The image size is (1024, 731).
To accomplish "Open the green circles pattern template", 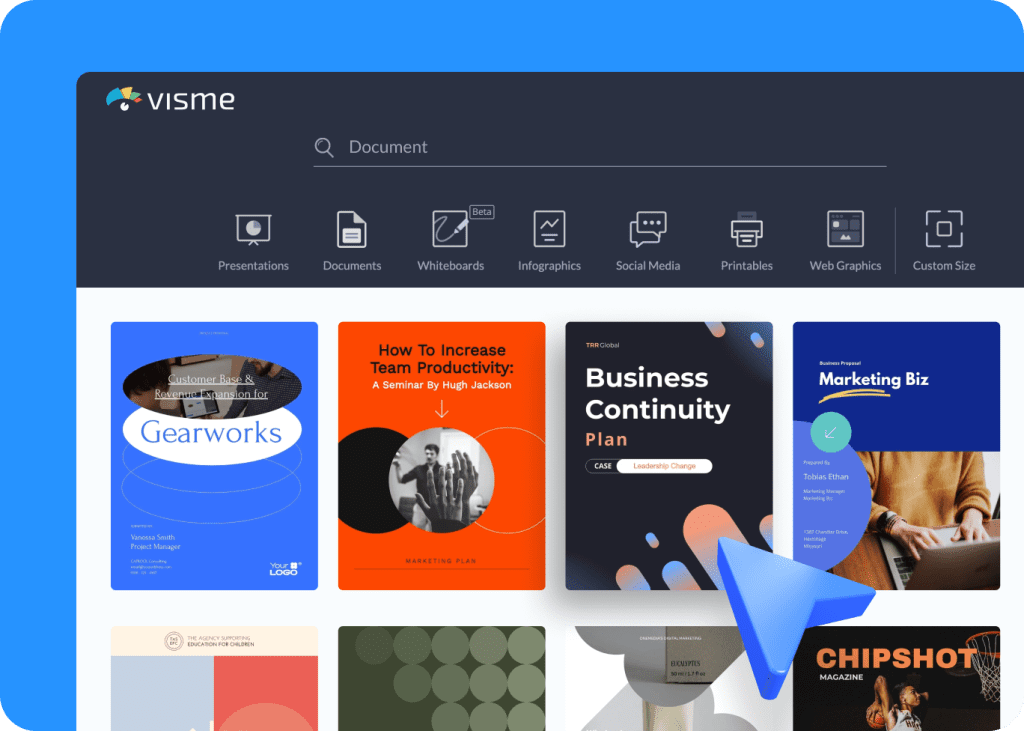I will click(441, 678).
